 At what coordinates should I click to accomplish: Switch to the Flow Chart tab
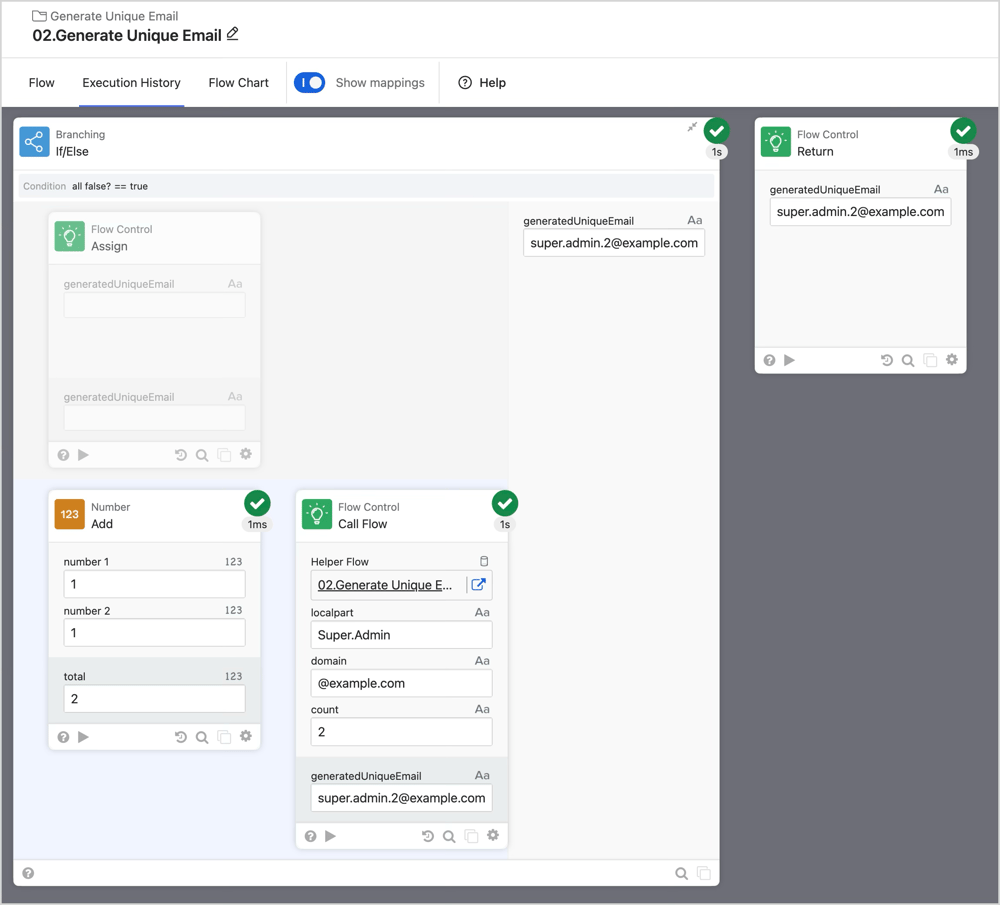pos(238,83)
